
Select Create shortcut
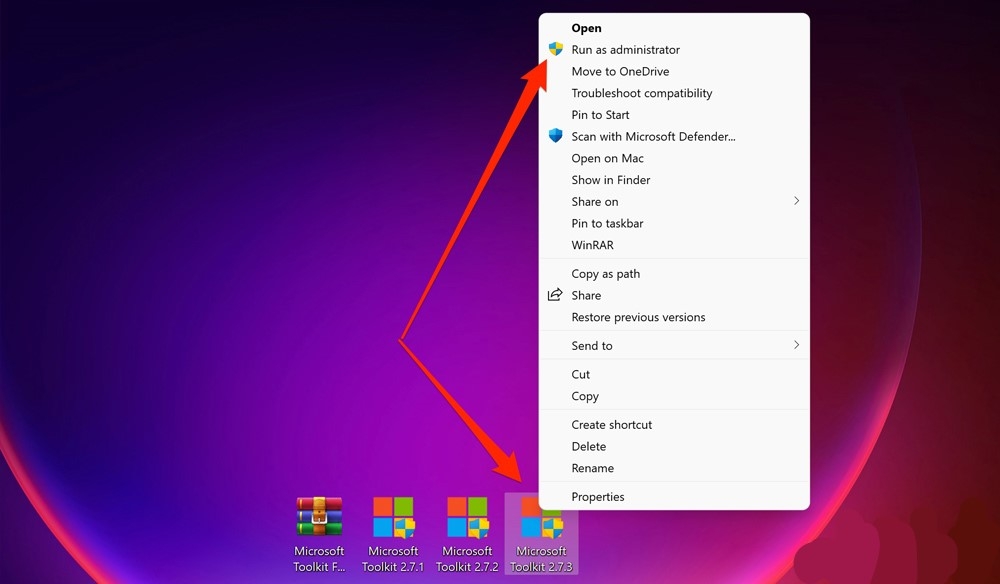674,425
